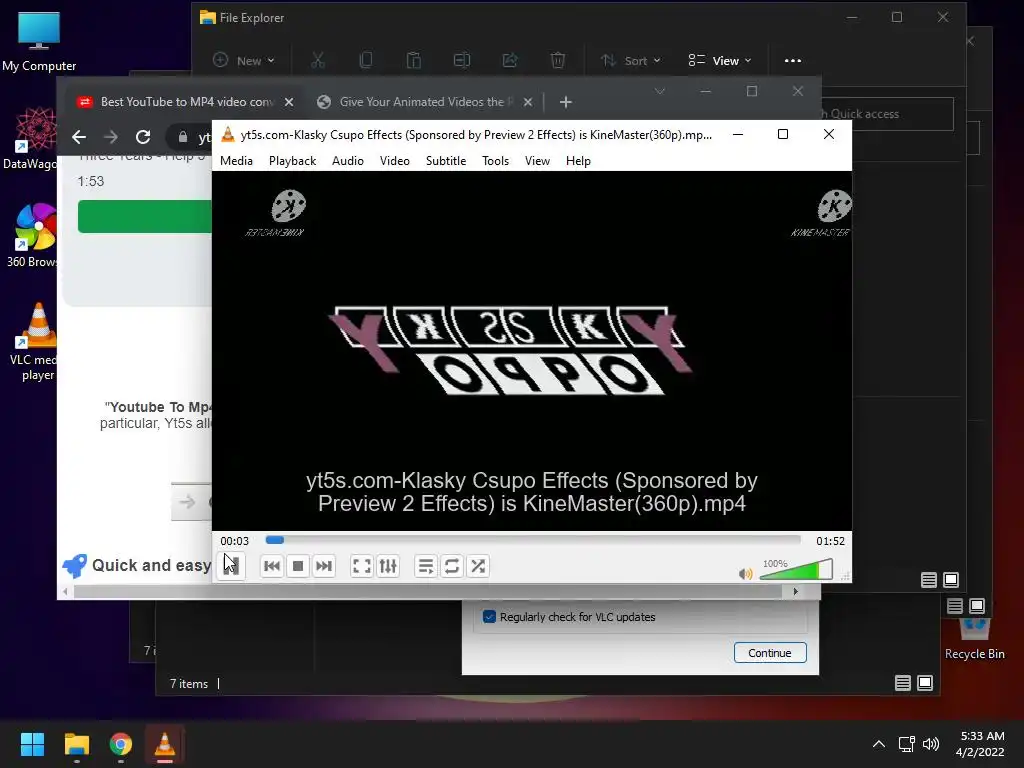Open Sort dropdown in File Explorer
1024x768 pixels.
tap(630, 60)
